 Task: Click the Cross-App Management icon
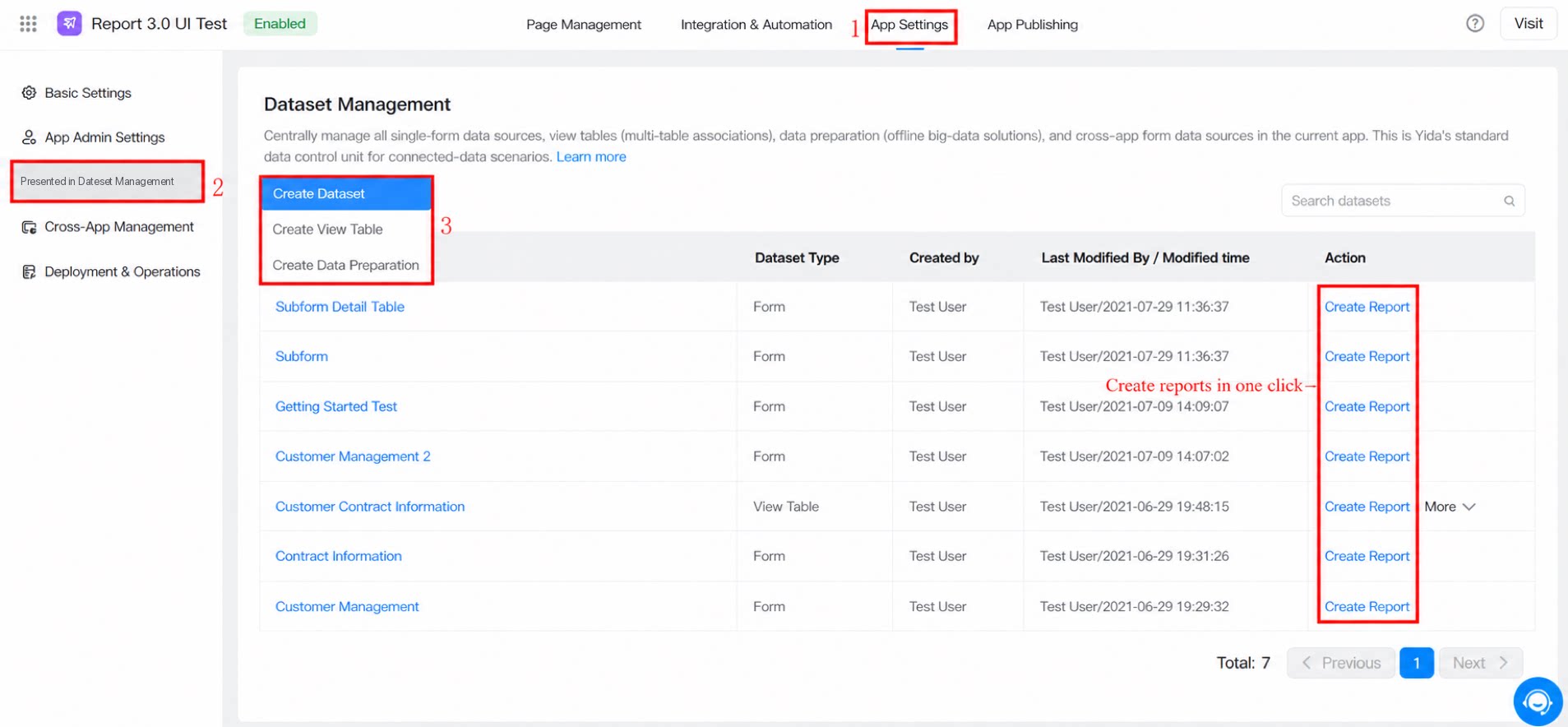pyautogui.click(x=29, y=227)
